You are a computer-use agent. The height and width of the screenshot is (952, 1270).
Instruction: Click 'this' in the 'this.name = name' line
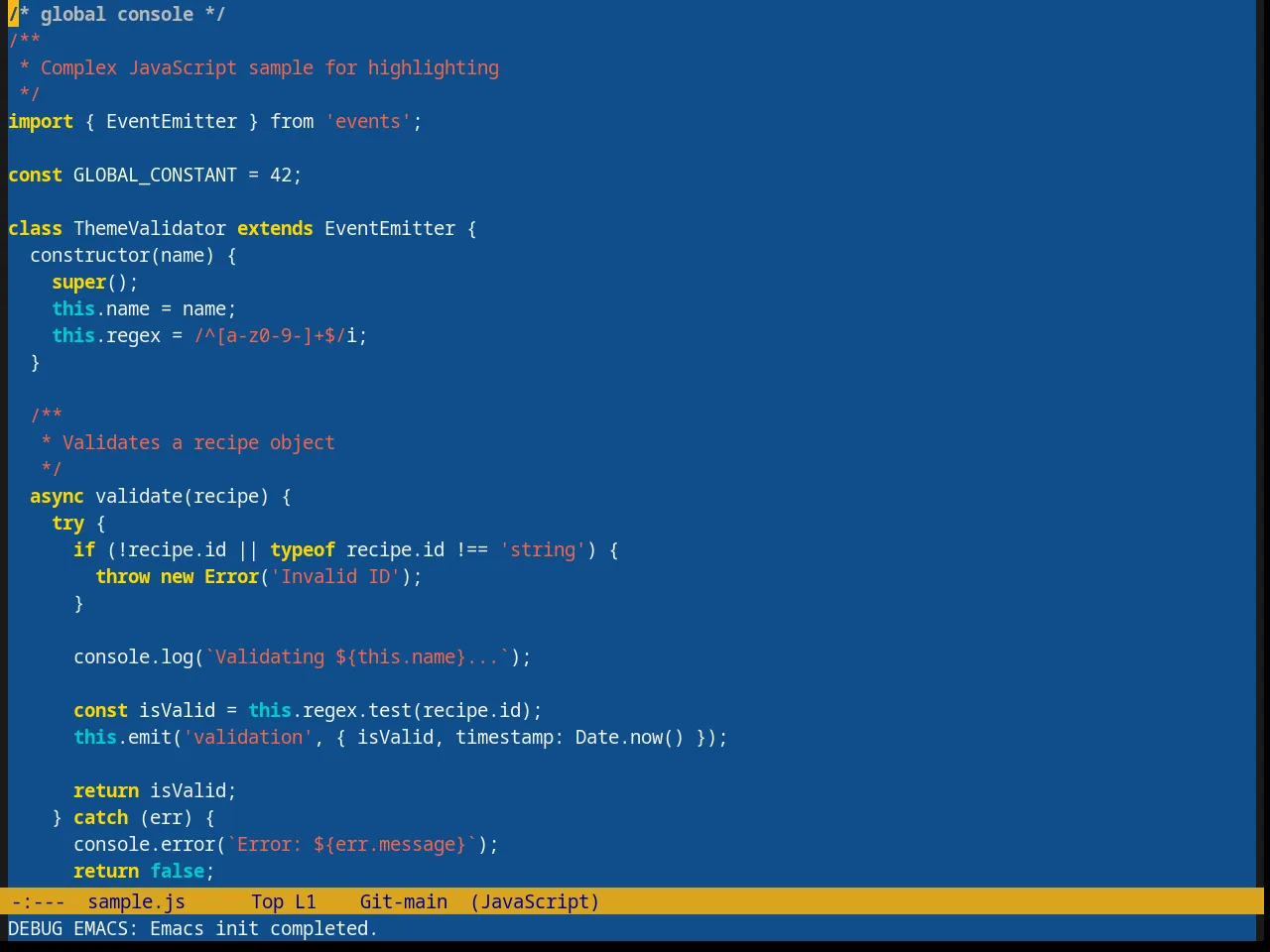(x=73, y=308)
